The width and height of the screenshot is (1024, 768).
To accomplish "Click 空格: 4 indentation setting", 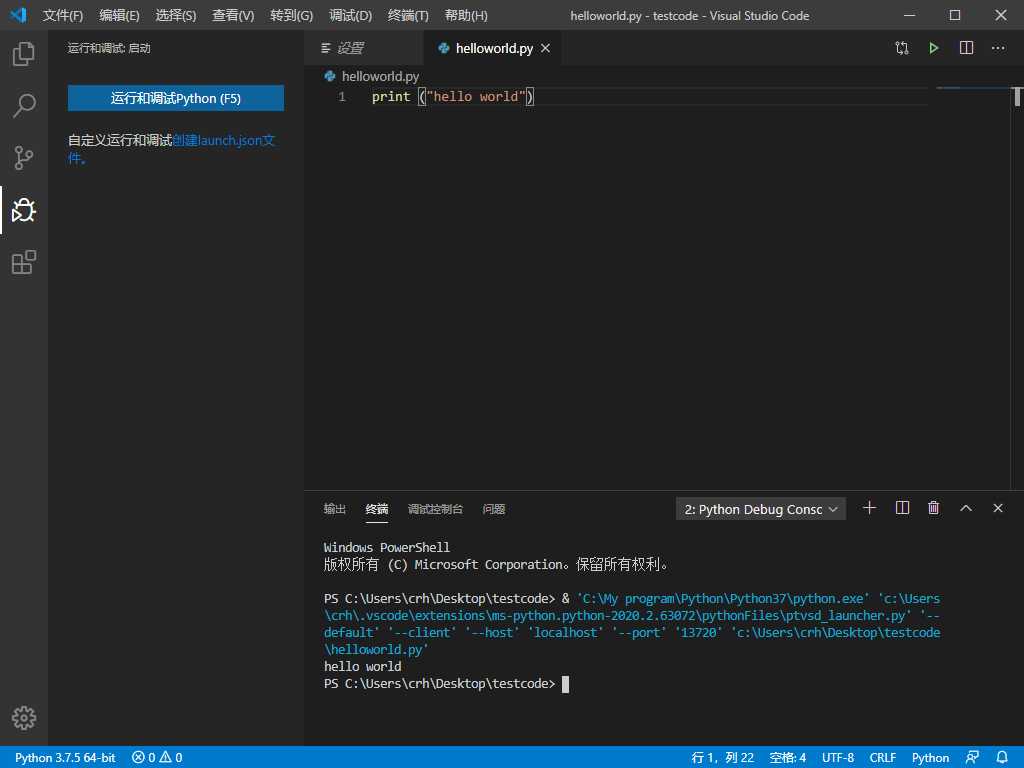I will pyautogui.click(x=788, y=758).
